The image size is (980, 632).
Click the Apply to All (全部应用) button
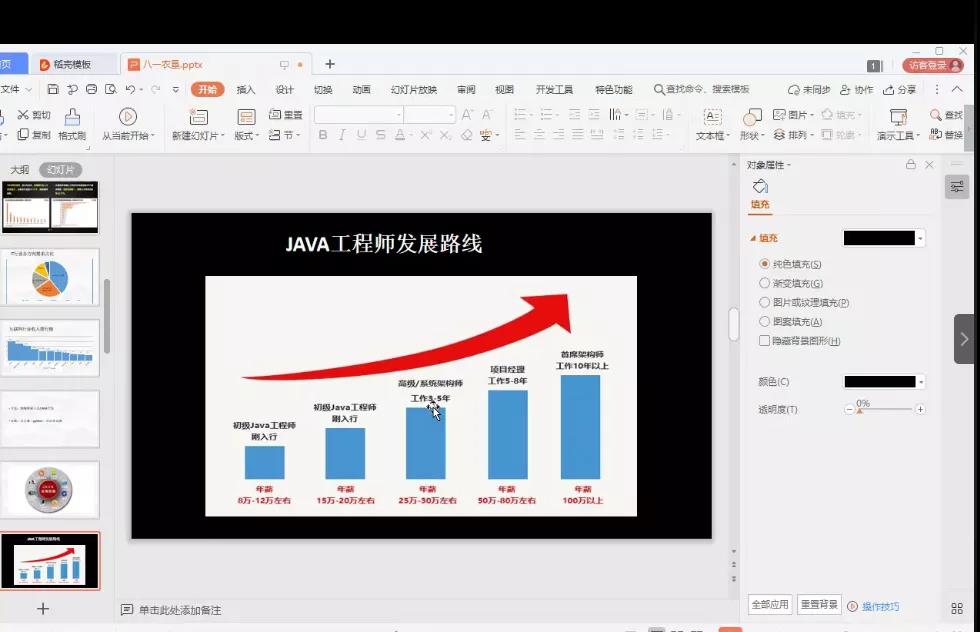click(x=770, y=605)
